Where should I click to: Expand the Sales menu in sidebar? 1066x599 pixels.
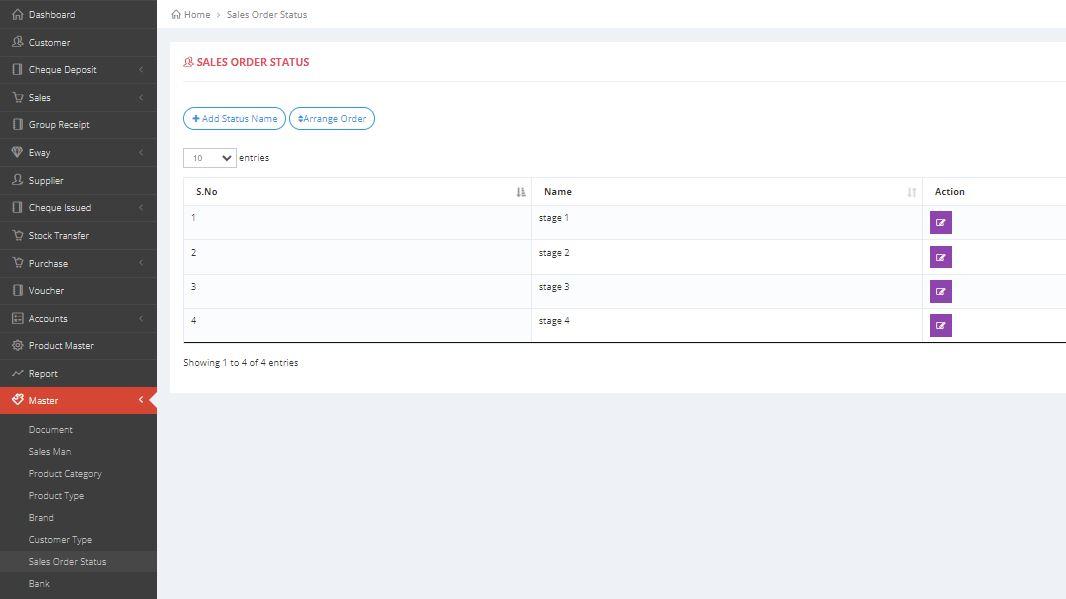pyautogui.click(x=78, y=98)
